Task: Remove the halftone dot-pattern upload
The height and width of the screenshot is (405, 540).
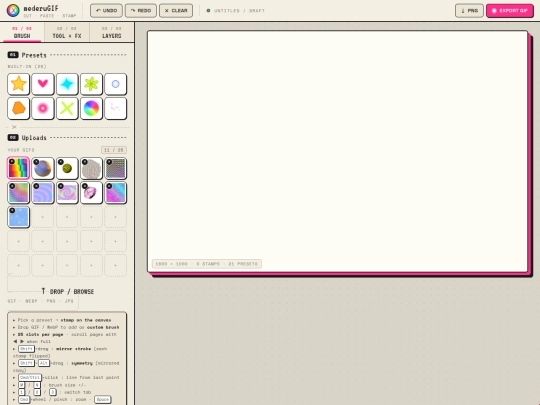Action: (109, 162)
